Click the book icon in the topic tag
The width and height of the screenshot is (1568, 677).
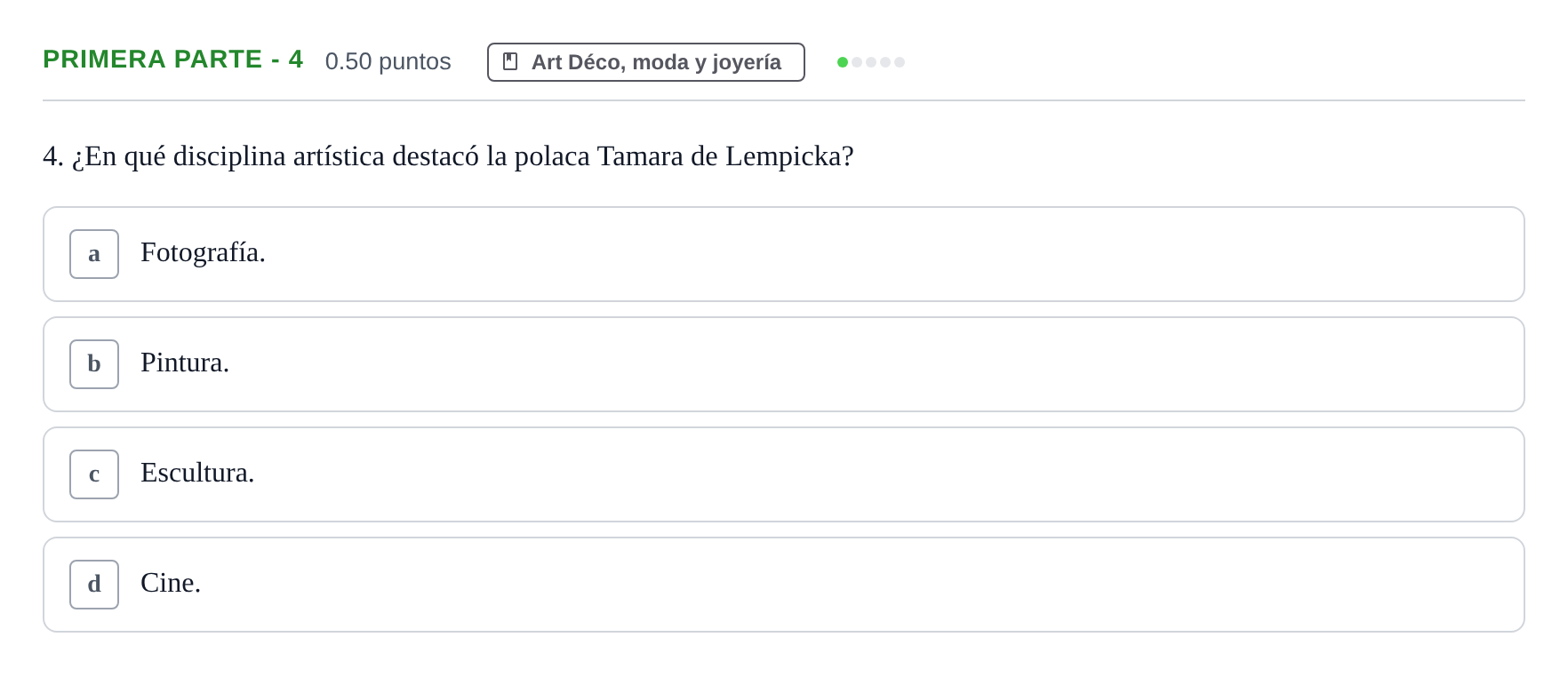coord(510,61)
